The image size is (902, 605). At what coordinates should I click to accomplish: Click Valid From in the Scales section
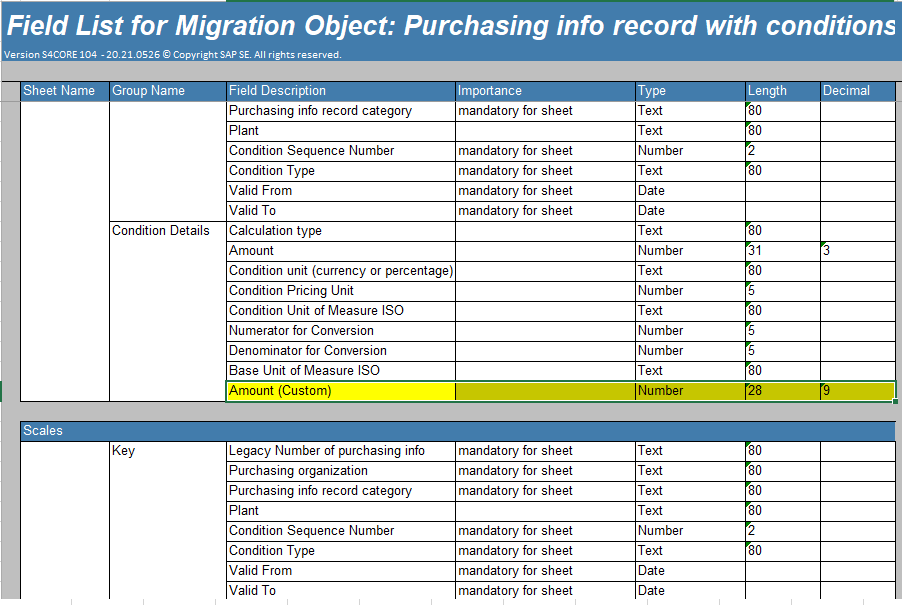tap(341, 571)
